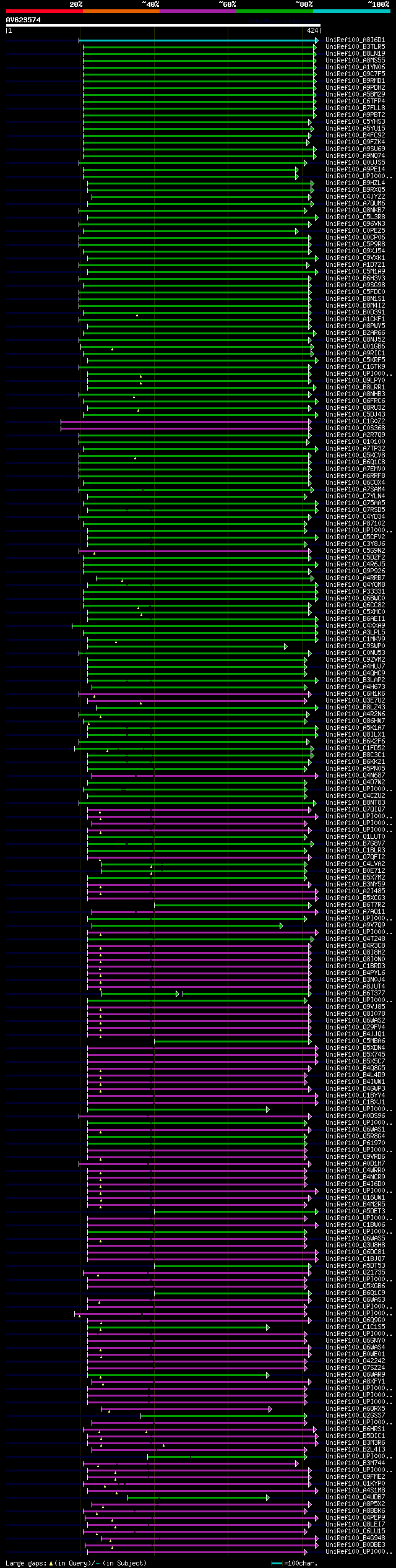Viewport: 396px width, 1568px height.
Task: Select the UniRef100_C4JYZ2 label
Action: [x=355, y=197]
